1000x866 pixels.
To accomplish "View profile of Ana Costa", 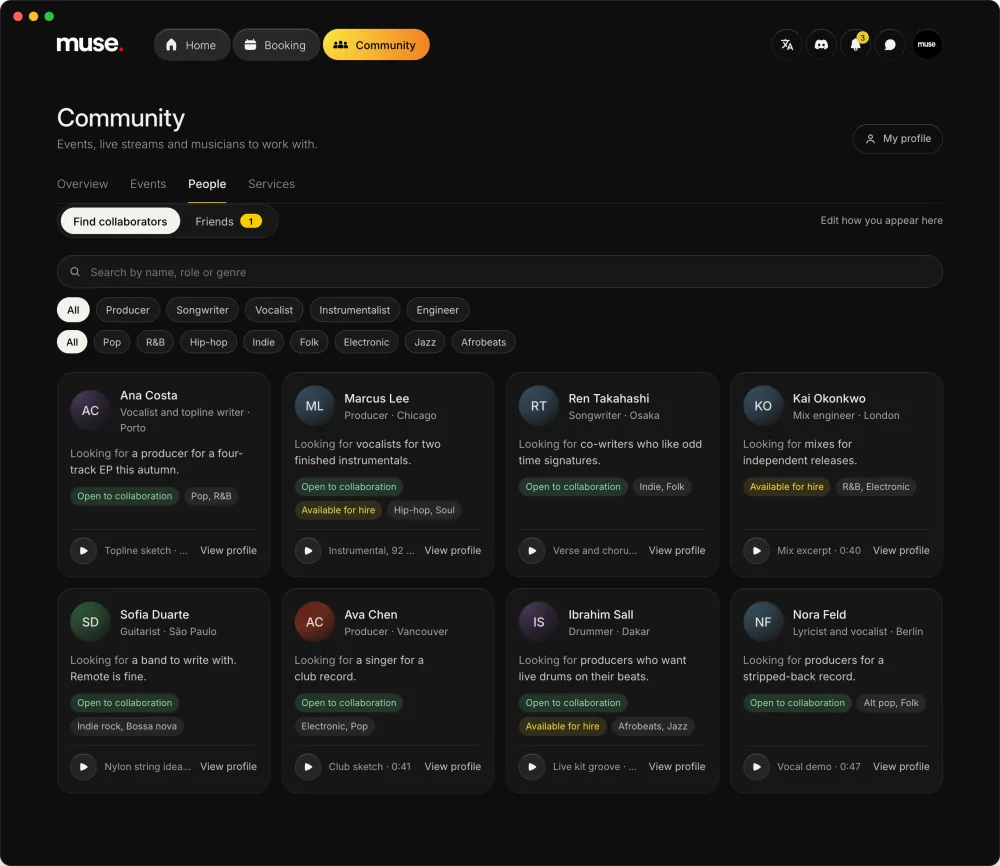I will point(228,550).
